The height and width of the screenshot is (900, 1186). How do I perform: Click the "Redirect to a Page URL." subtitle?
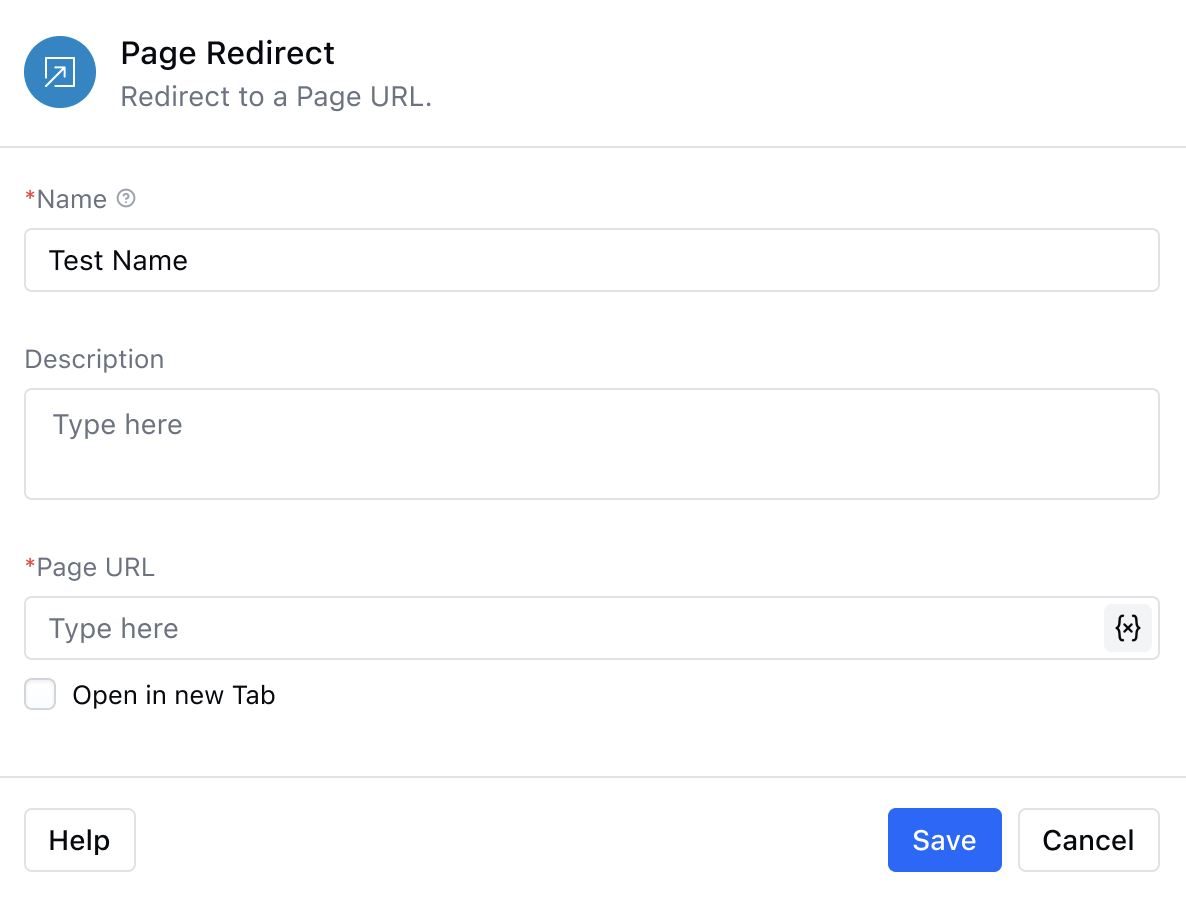click(275, 98)
